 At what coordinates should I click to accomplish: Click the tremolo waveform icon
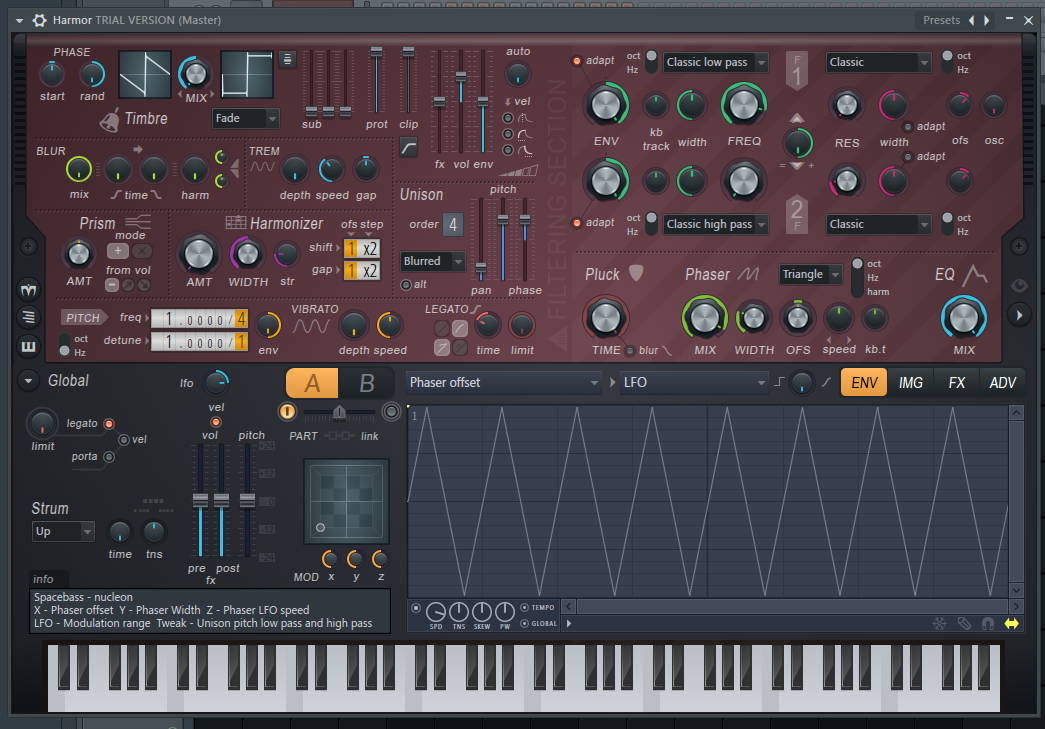[x=262, y=167]
